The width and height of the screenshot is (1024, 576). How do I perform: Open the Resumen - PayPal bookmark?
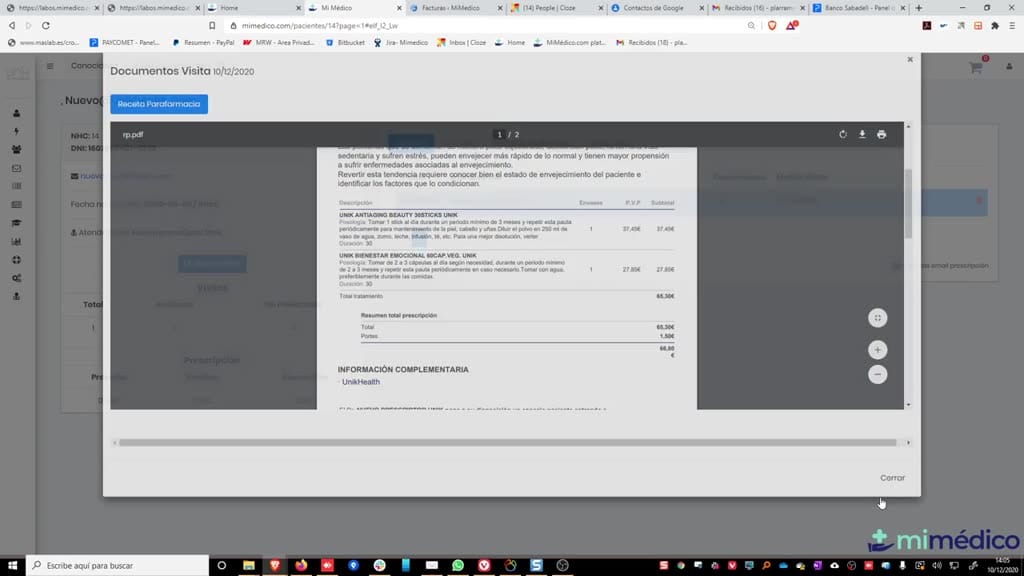(203, 42)
